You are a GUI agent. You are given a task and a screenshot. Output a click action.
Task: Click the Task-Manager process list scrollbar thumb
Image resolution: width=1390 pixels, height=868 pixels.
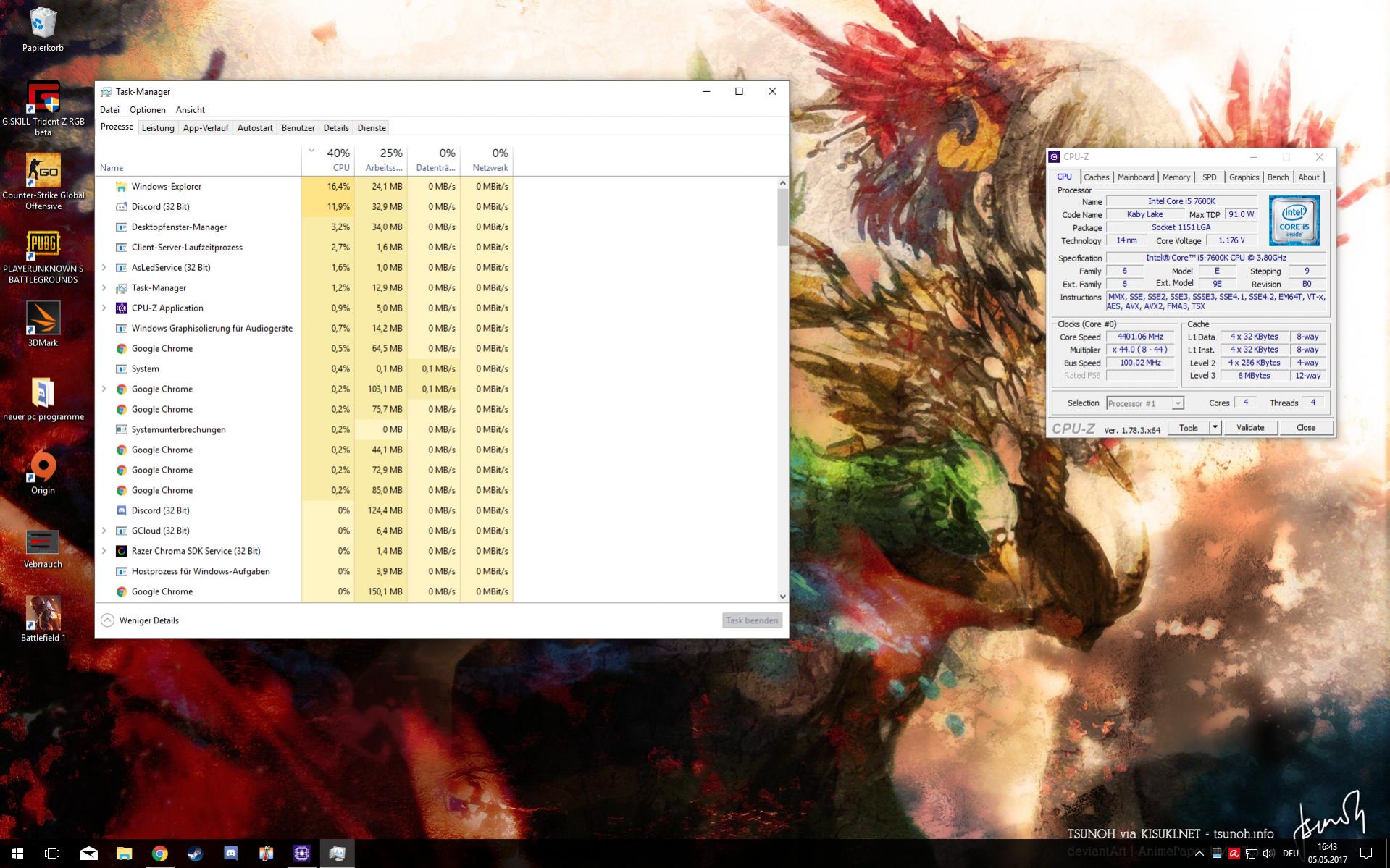pyautogui.click(x=782, y=218)
